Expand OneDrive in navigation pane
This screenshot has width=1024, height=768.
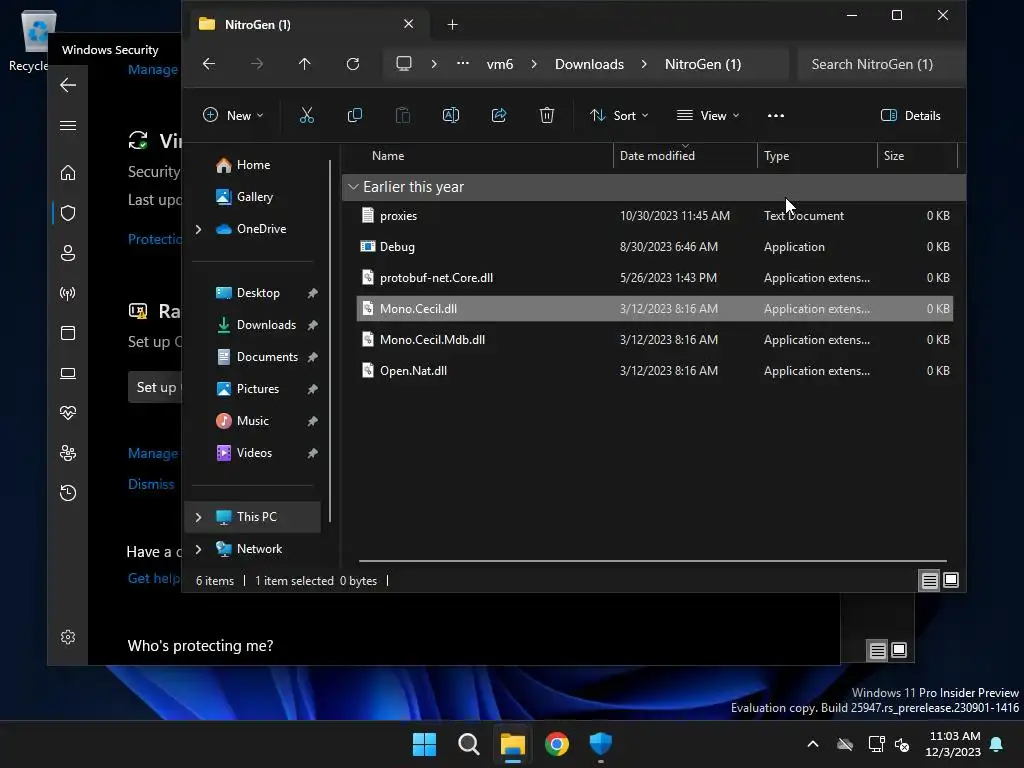(199, 229)
